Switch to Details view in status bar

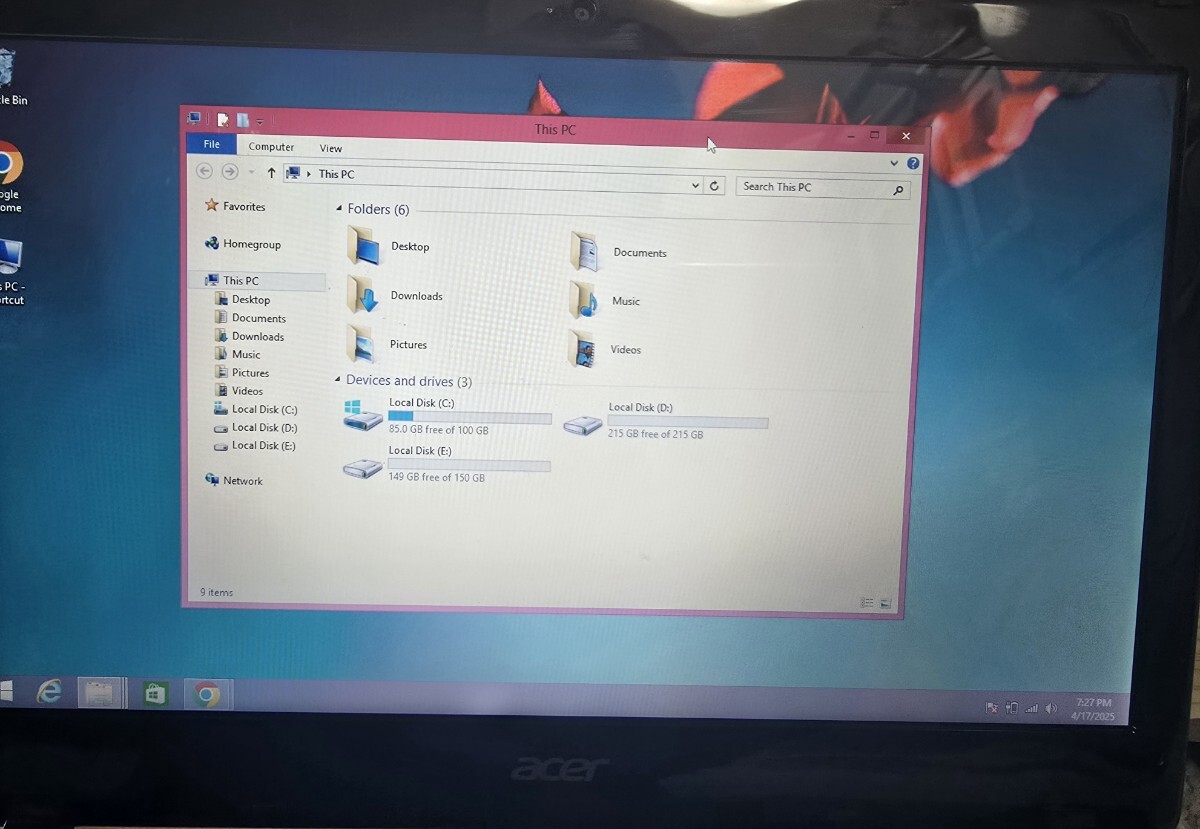[x=867, y=603]
